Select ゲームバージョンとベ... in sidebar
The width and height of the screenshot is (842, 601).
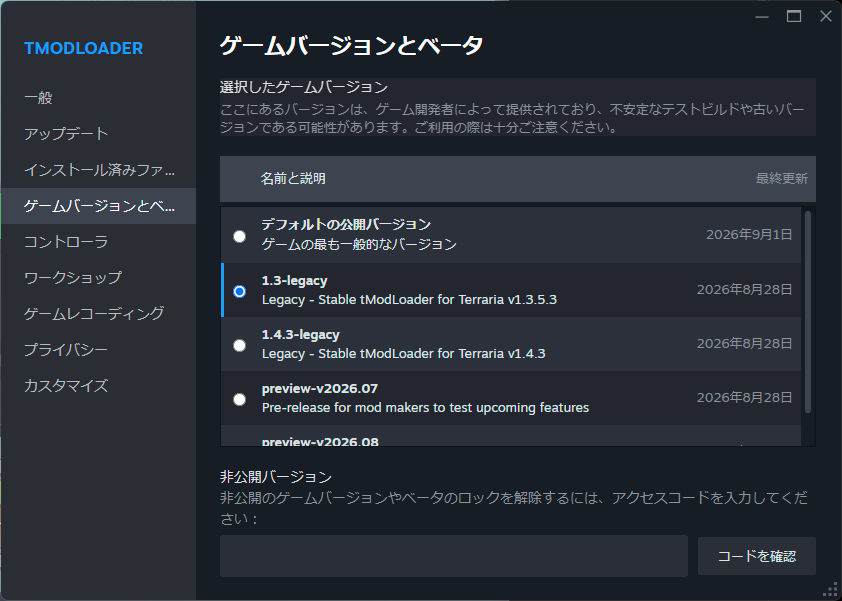(x=99, y=206)
